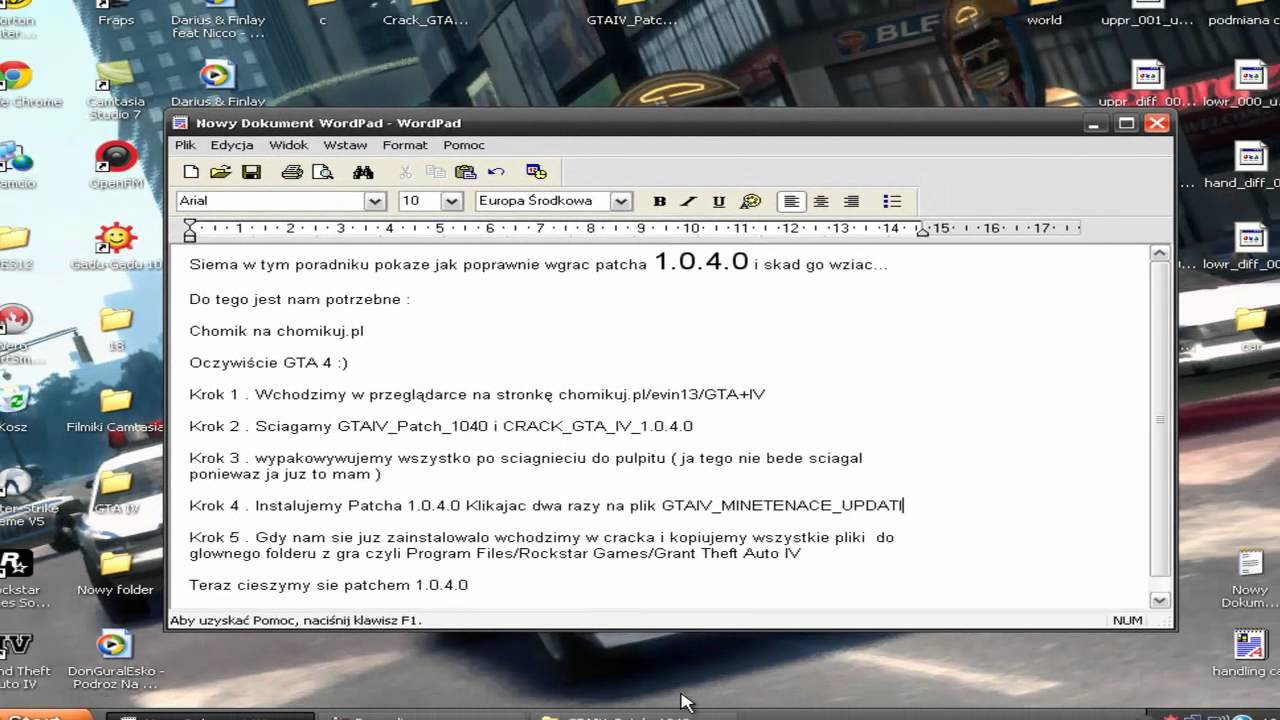Paste from clipboard using toolbar icon
1280x720 pixels.
pyautogui.click(x=465, y=172)
